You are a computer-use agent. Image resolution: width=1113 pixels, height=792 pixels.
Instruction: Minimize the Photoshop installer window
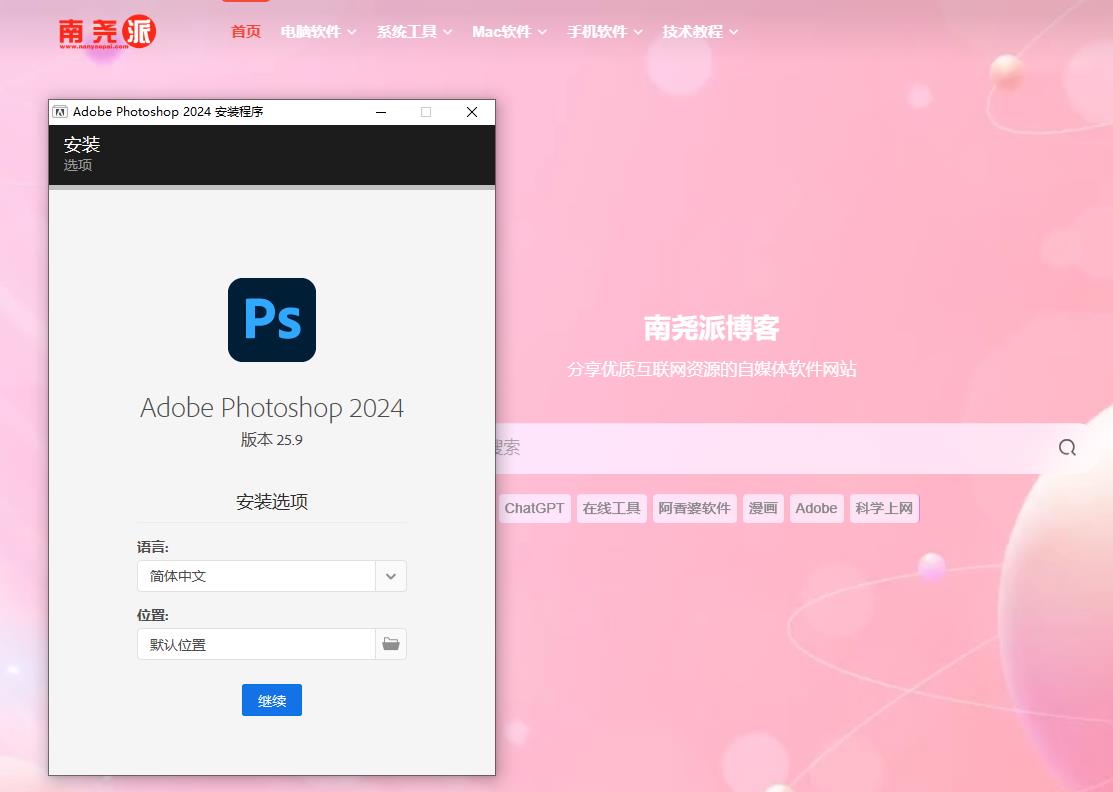[x=381, y=112]
